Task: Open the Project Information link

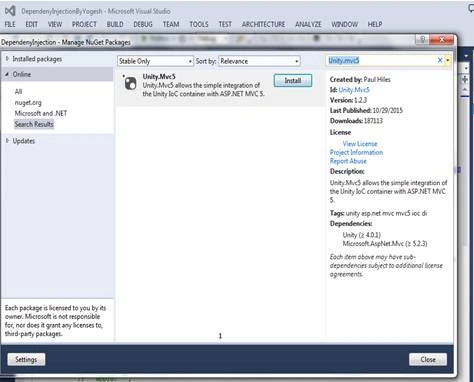Action: [x=356, y=152]
